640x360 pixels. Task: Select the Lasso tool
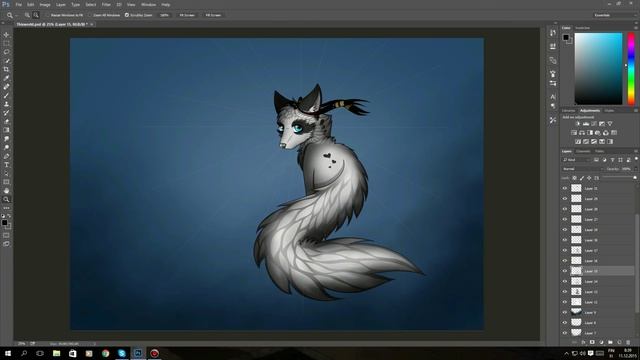click(6, 52)
